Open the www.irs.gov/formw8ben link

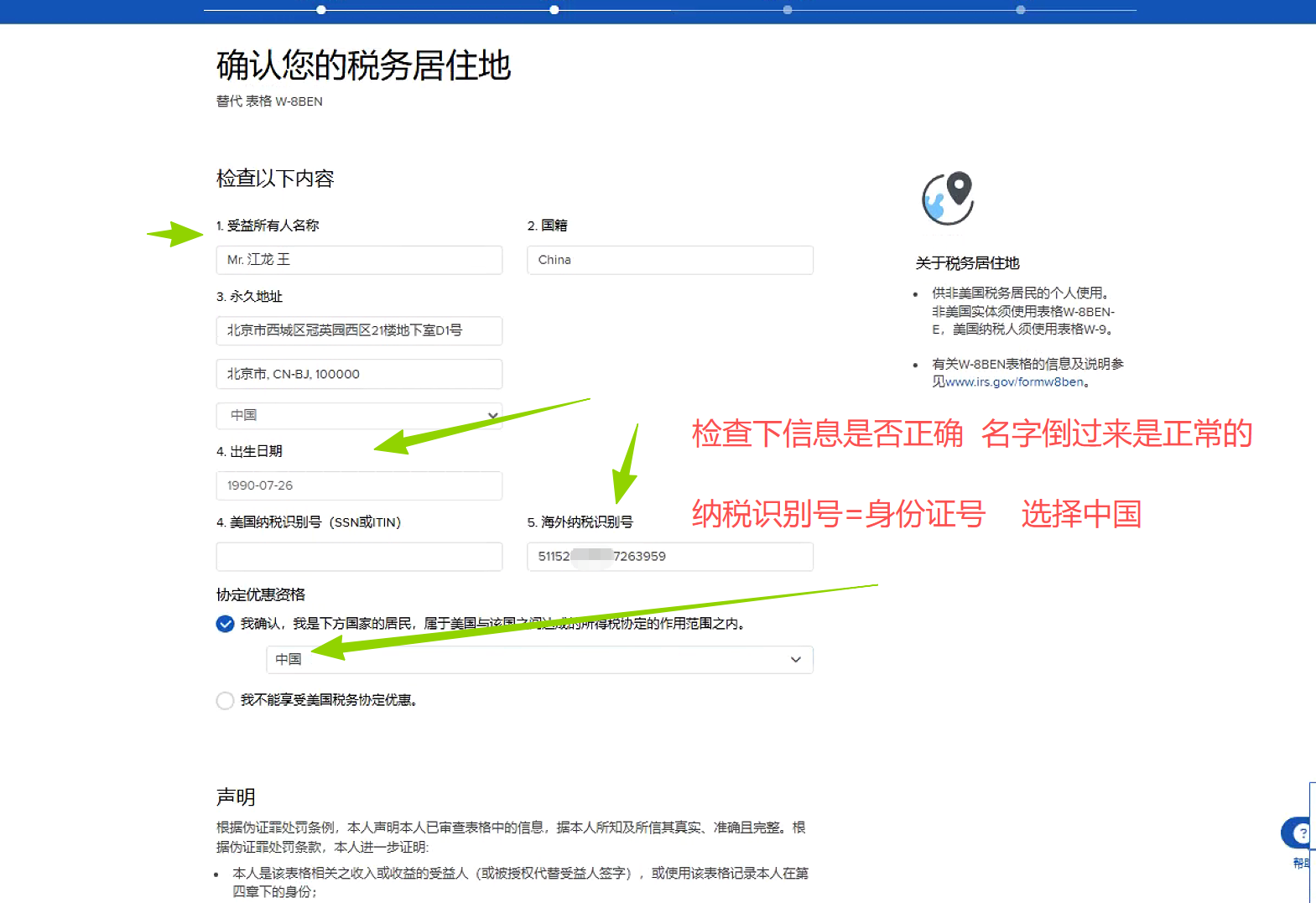tap(1015, 382)
